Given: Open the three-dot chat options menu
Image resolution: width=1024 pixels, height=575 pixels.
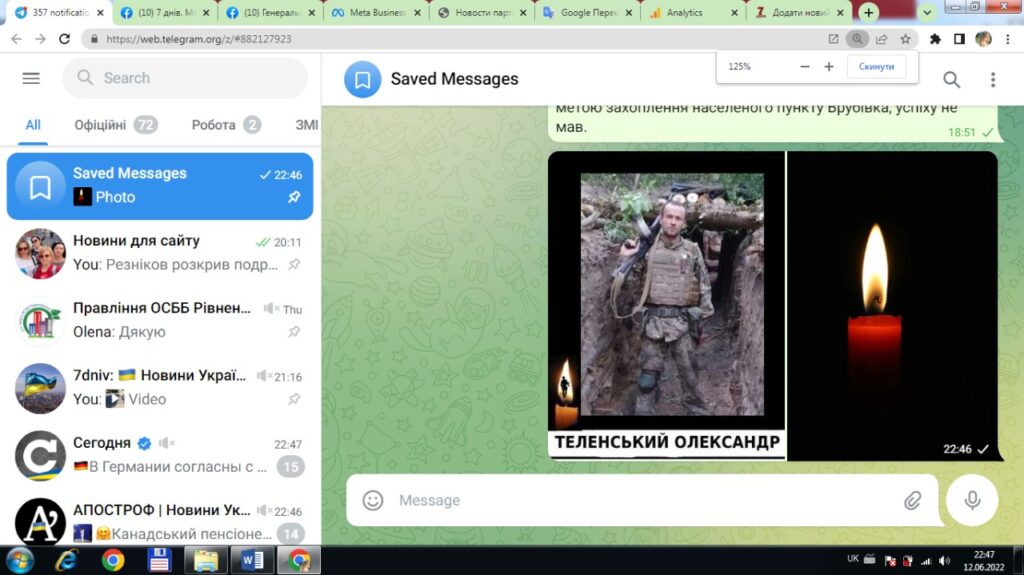Looking at the screenshot, I should pyautogui.click(x=992, y=79).
